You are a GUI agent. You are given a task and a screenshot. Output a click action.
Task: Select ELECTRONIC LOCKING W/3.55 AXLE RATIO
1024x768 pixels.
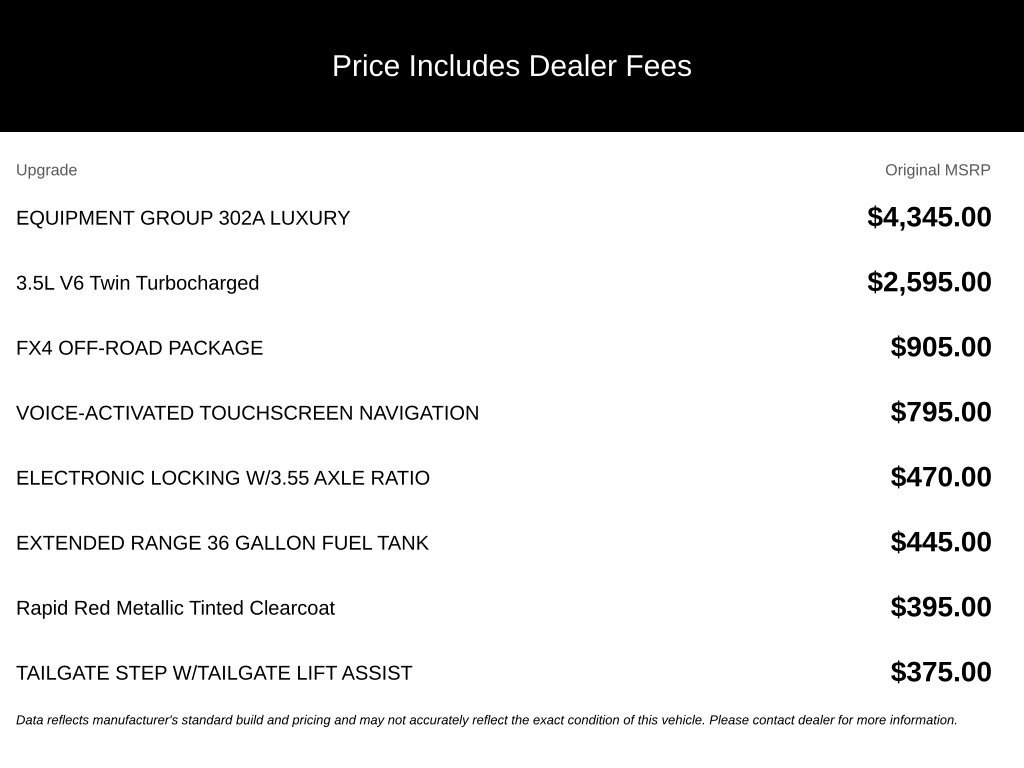pos(223,478)
